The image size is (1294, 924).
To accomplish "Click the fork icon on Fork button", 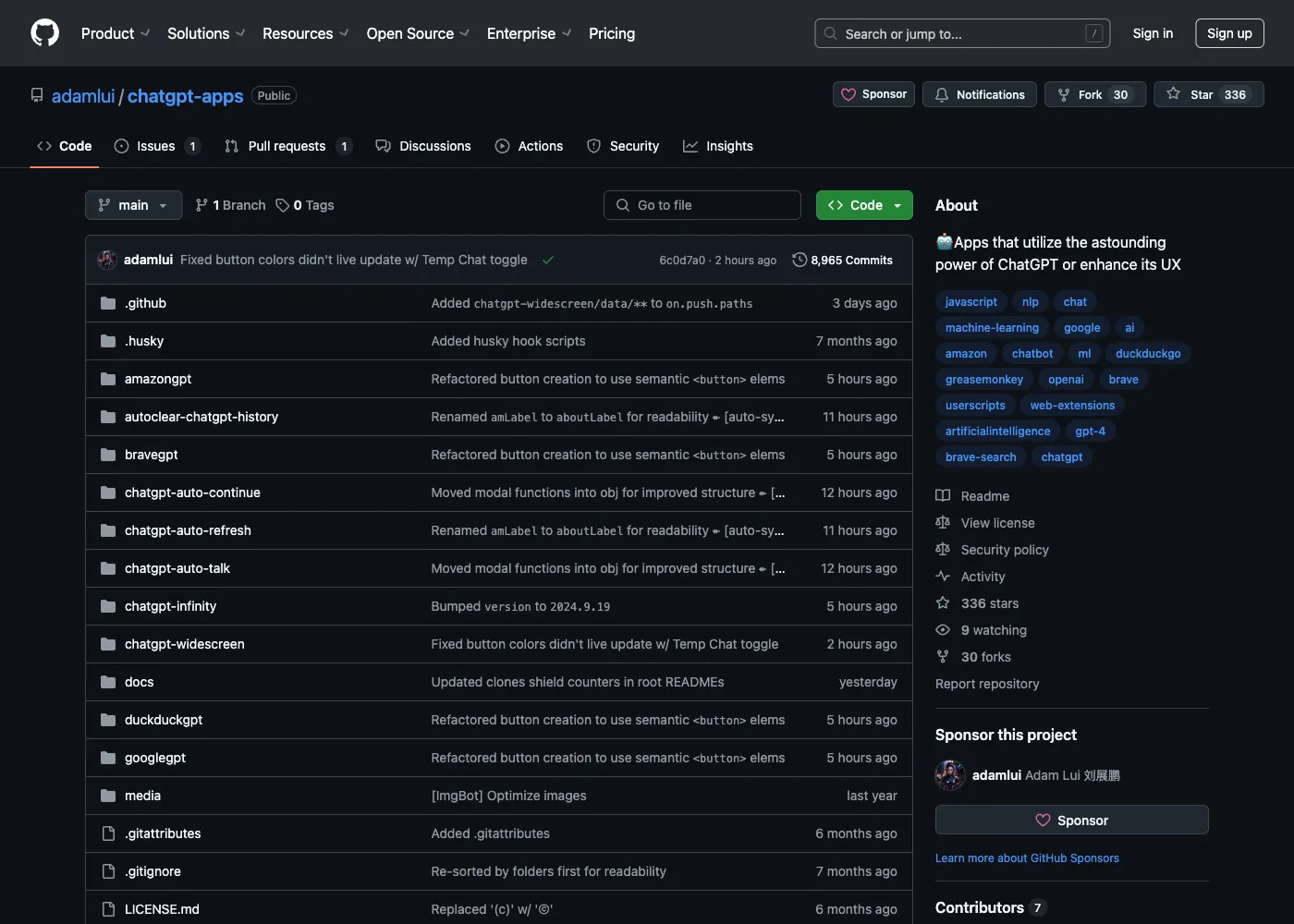I will click(x=1064, y=94).
